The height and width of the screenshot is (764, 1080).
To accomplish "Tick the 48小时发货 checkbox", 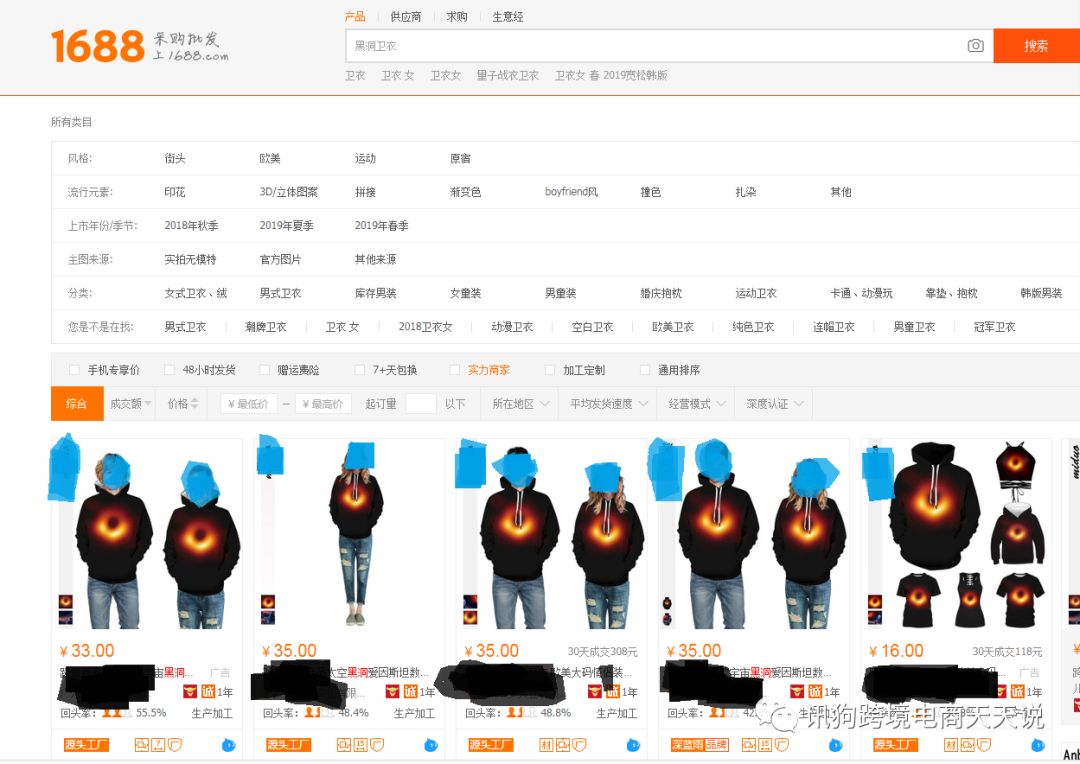I will (x=169, y=370).
